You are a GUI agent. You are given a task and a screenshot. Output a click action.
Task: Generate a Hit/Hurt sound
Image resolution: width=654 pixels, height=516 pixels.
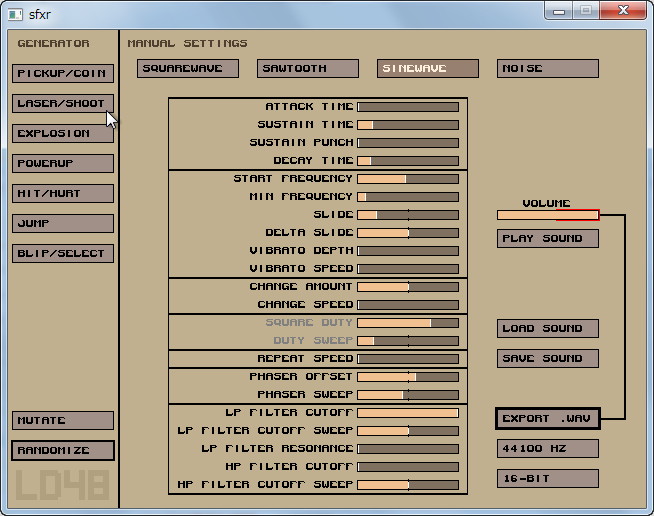pyautogui.click(x=63, y=194)
